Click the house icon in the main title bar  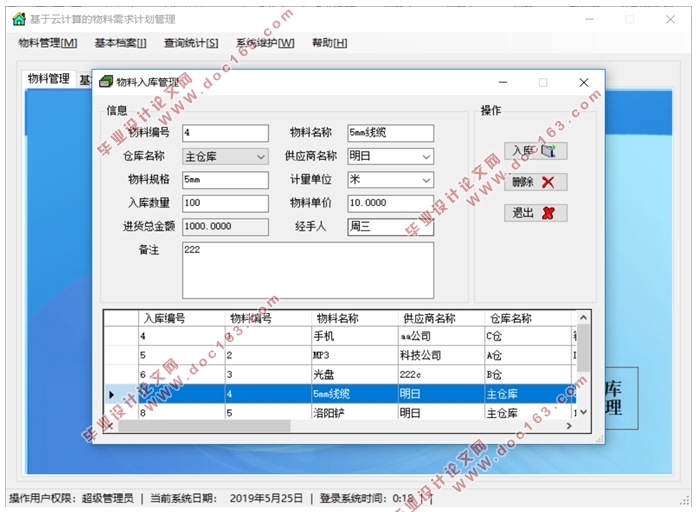tap(19, 19)
